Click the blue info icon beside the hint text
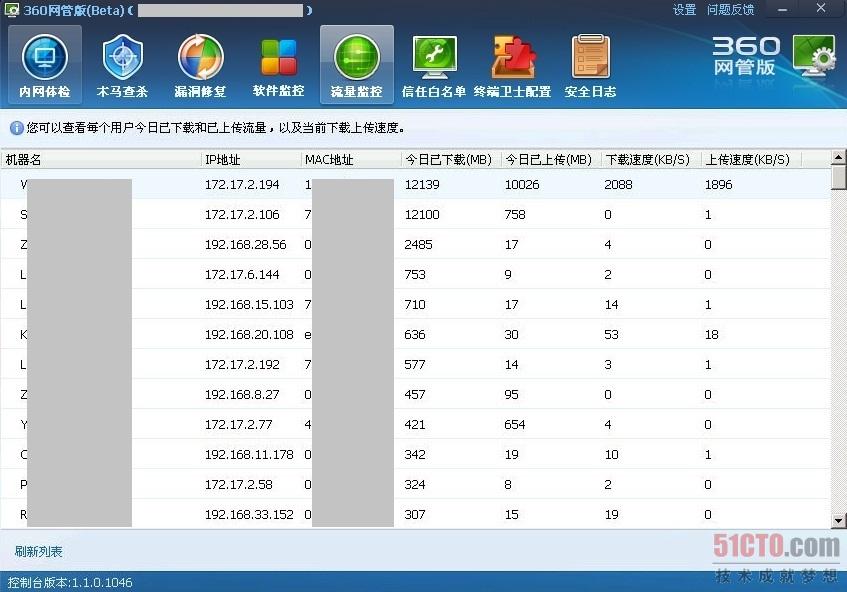The height and width of the screenshot is (592, 847). coord(17,128)
